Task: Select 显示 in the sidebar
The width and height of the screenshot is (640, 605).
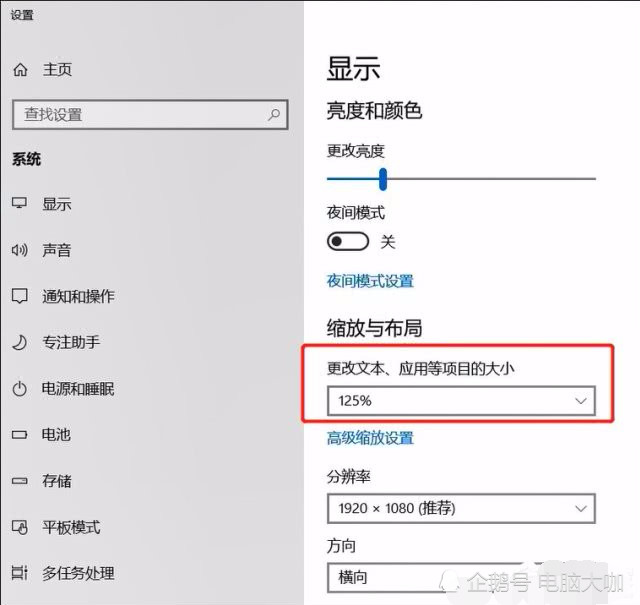Action: [x=57, y=204]
